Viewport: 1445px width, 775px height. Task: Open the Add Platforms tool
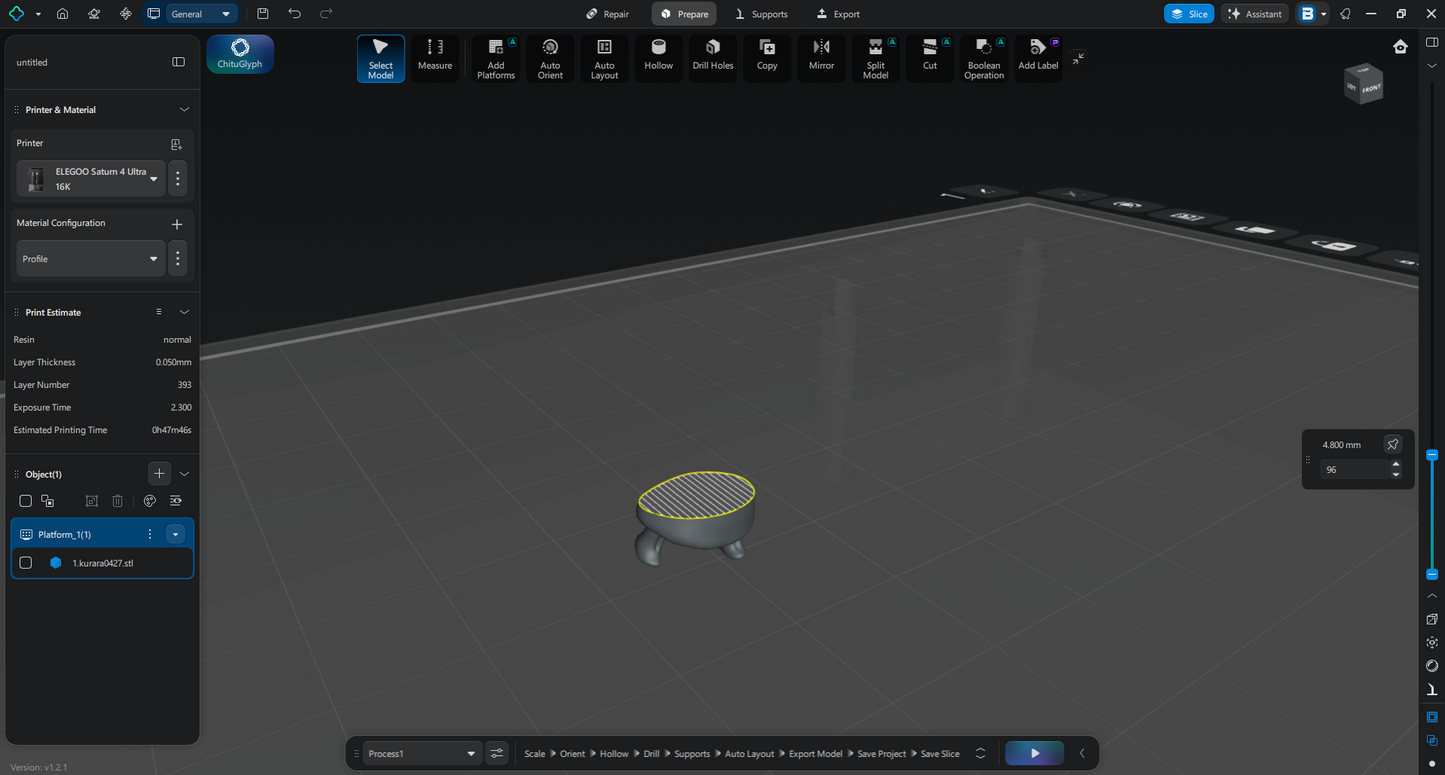[496, 59]
